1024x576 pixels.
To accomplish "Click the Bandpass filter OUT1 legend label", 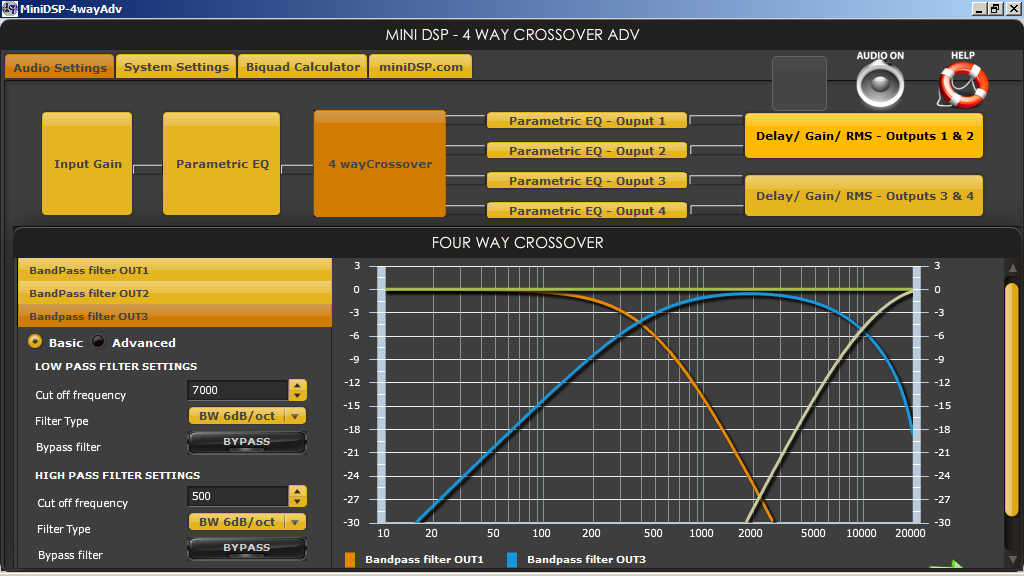I will [x=424, y=560].
